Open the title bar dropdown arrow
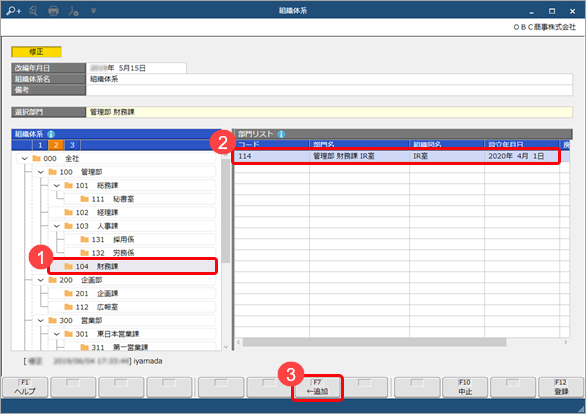 coord(93,11)
